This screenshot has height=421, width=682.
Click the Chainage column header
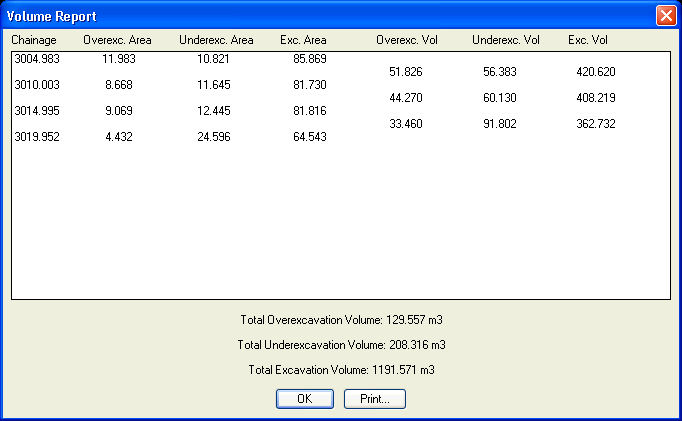coord(34,40)
